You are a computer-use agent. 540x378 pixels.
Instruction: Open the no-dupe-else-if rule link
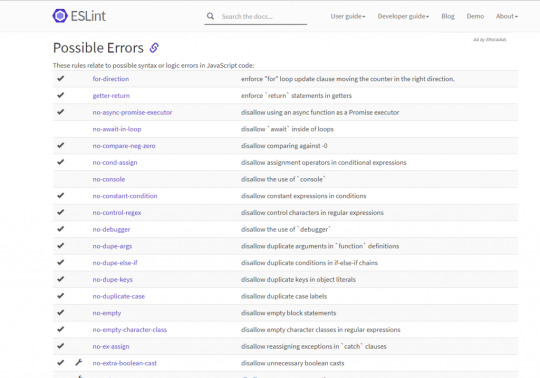click(115, 263)
